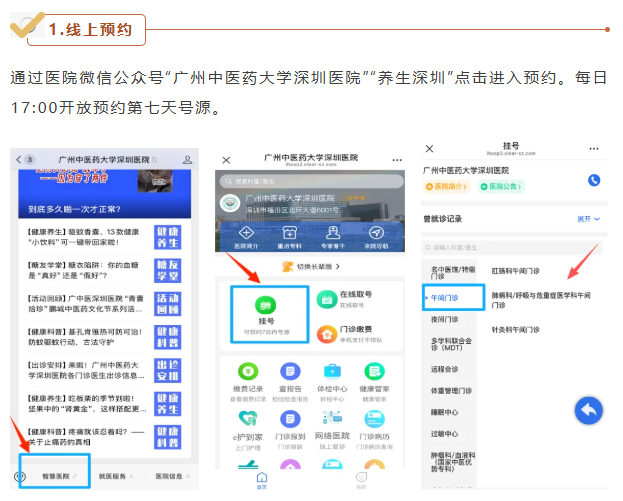Open the 医院公告 announcement link
Image resolution: width=623 pixels, height=501 pixels.
click(x=501, y=187)
